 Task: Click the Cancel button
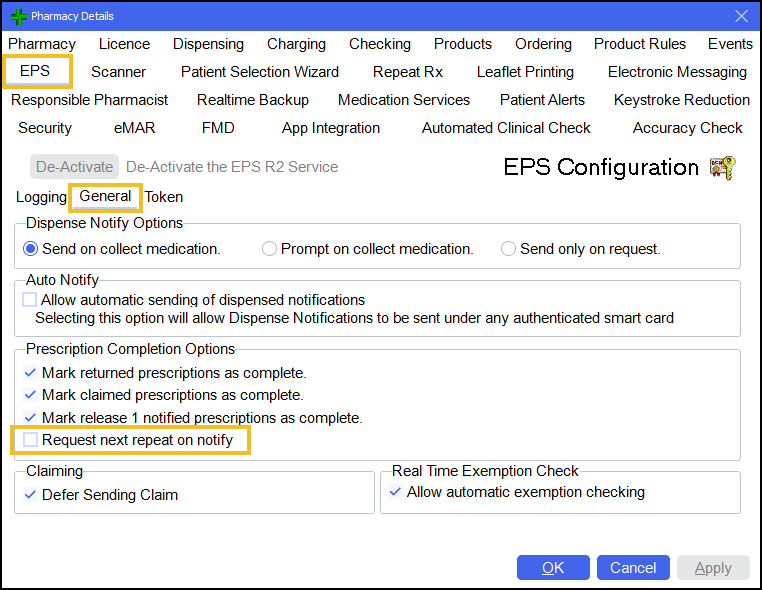click(x=633, y=568)
